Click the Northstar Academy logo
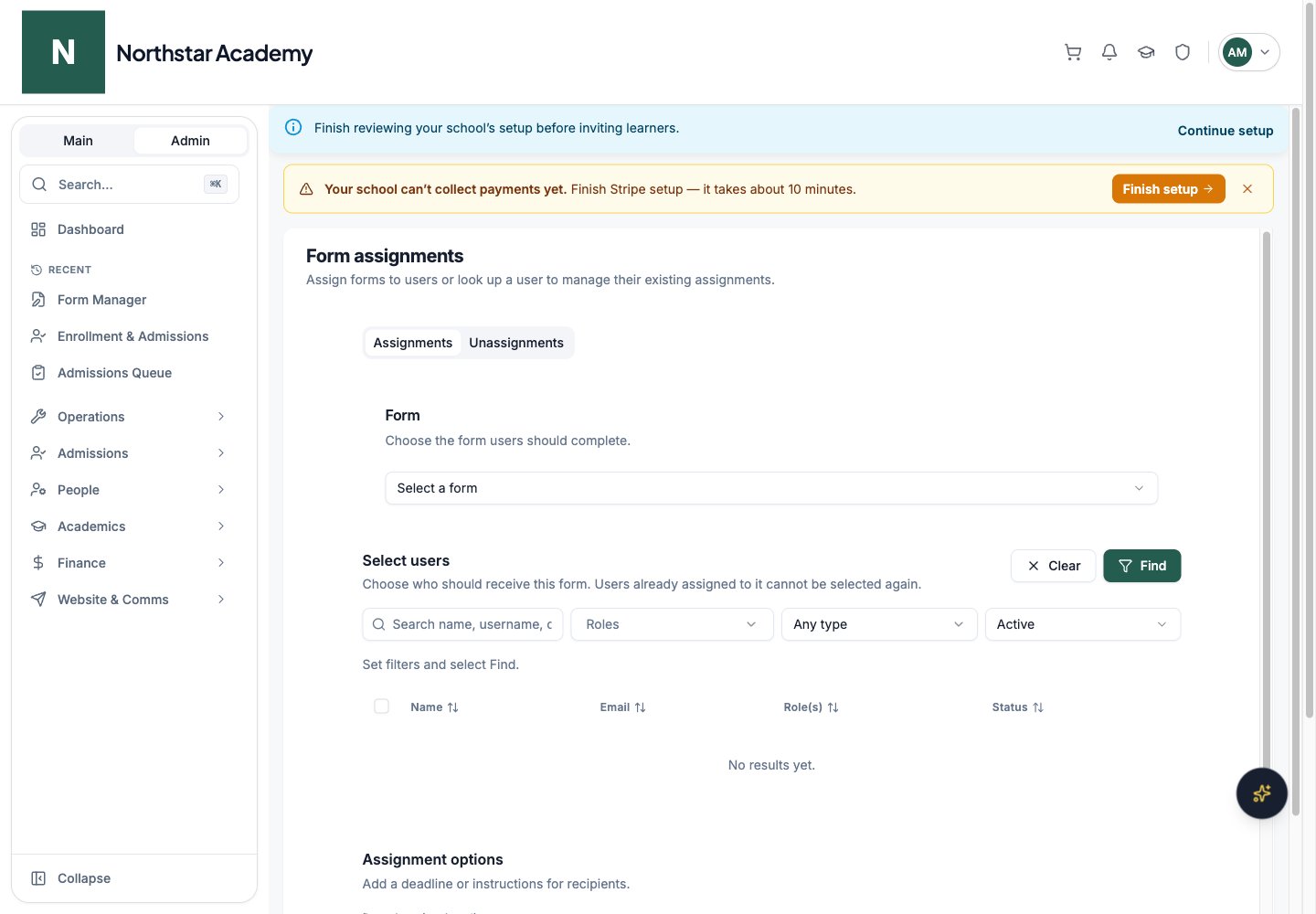The height and width of the screenshot is (914, 1316). point(63,52)
